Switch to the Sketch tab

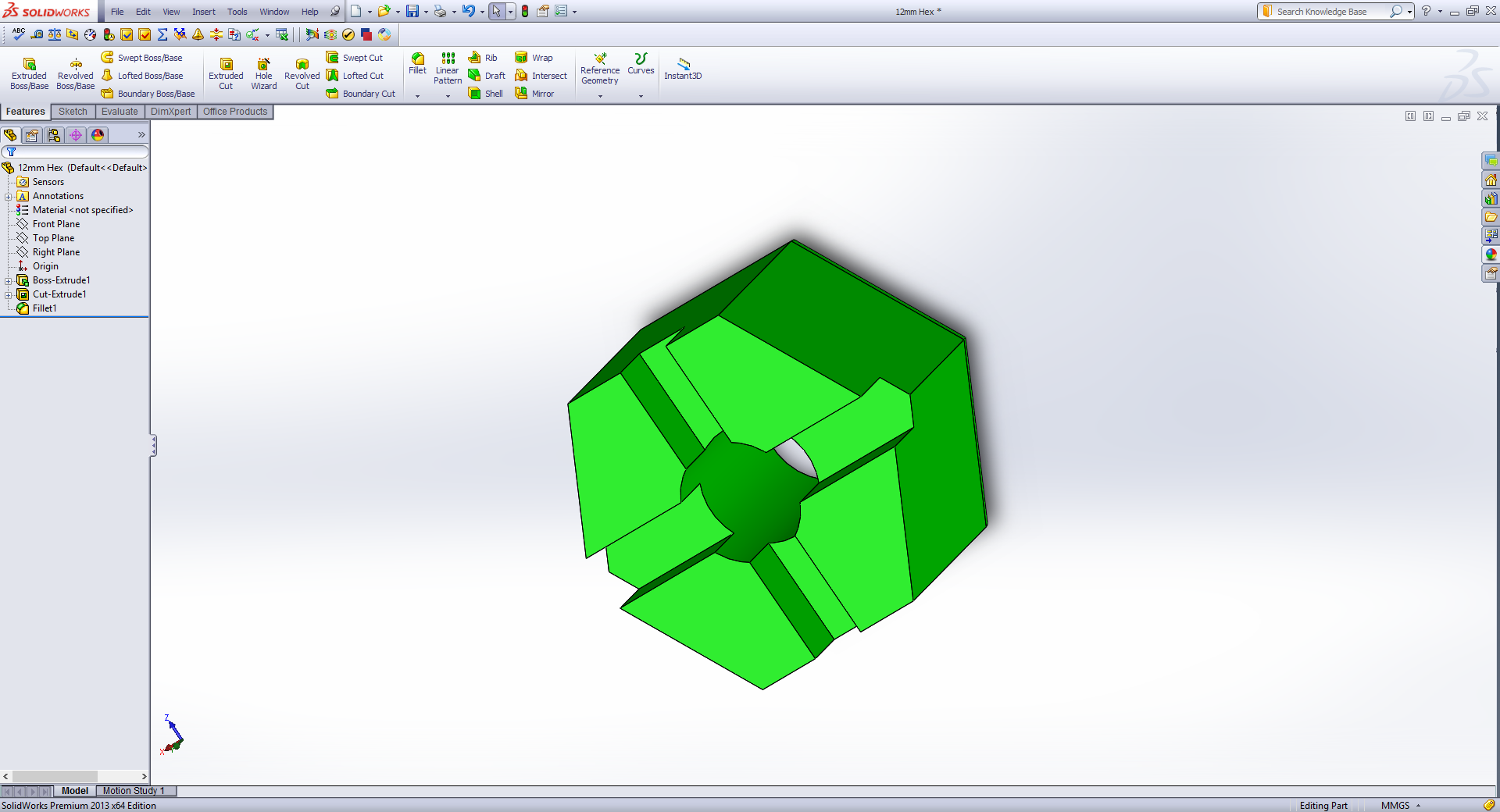click(x=73, y=112)
